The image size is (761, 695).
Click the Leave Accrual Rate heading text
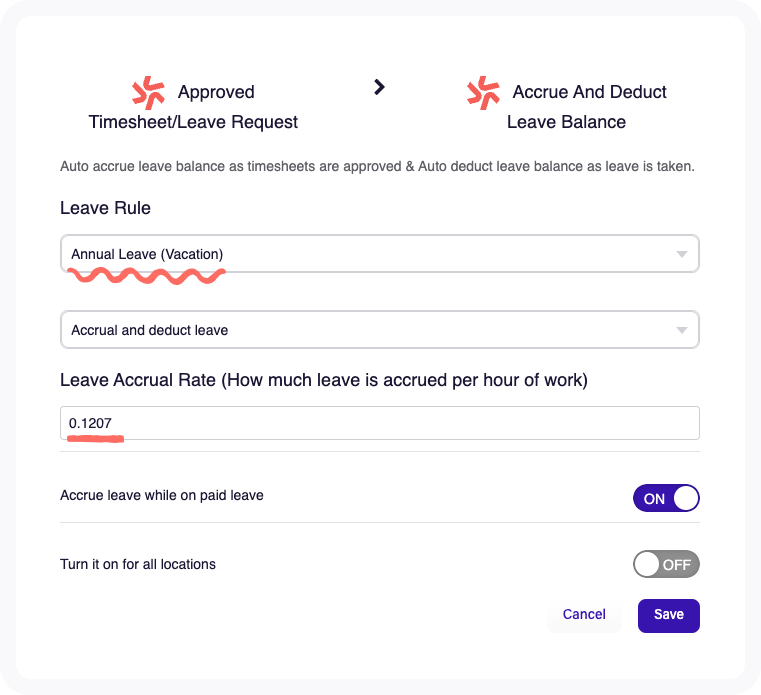[x=324, y=380]
